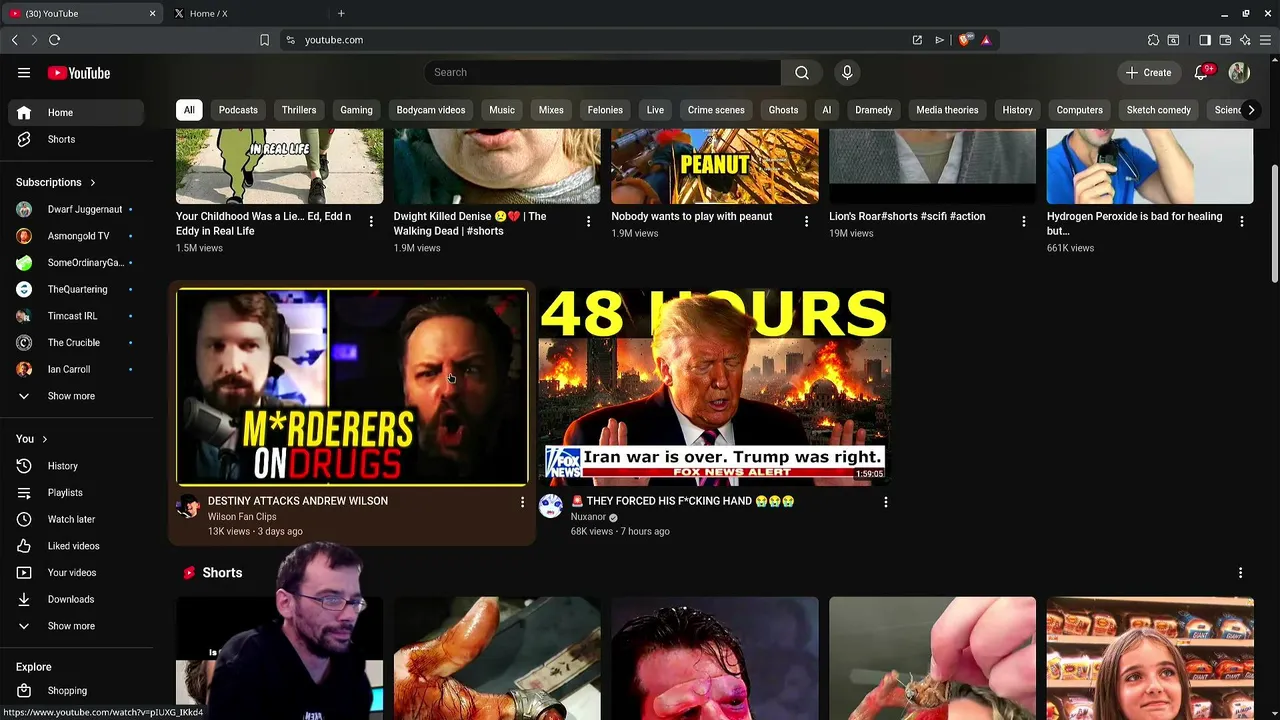
Task: Open options for DESTINY ATTACKS ANDREW WILSON
Action: 522,502
